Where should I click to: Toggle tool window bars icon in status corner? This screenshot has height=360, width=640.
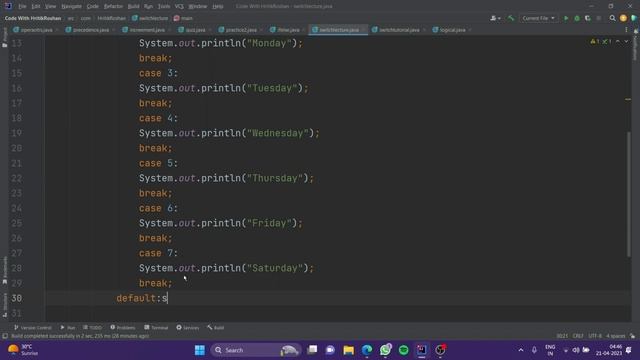pos(5,336)
